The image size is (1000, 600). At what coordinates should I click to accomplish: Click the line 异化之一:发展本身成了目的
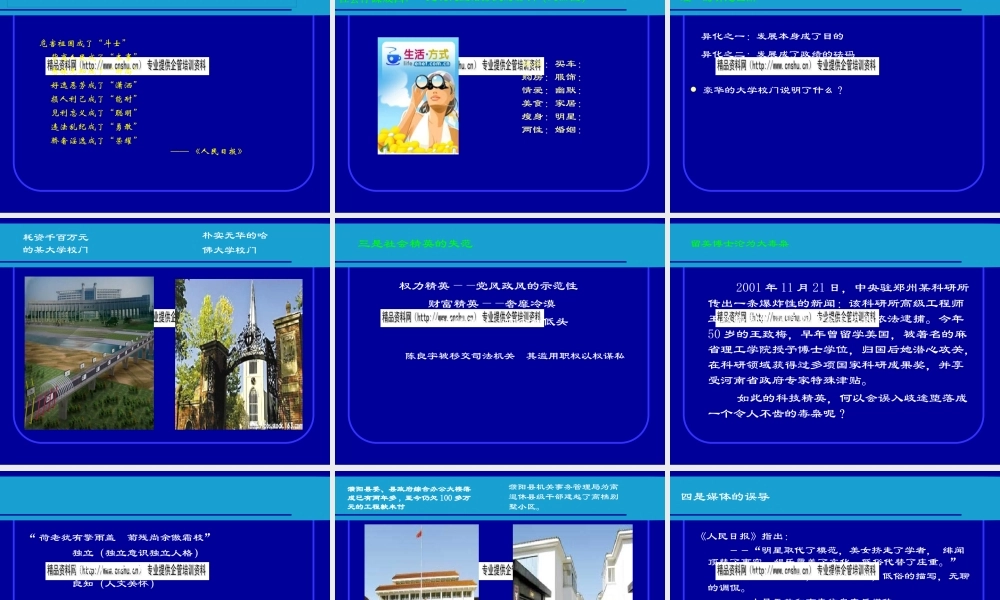pyautogui.click(x=772, y=36)
